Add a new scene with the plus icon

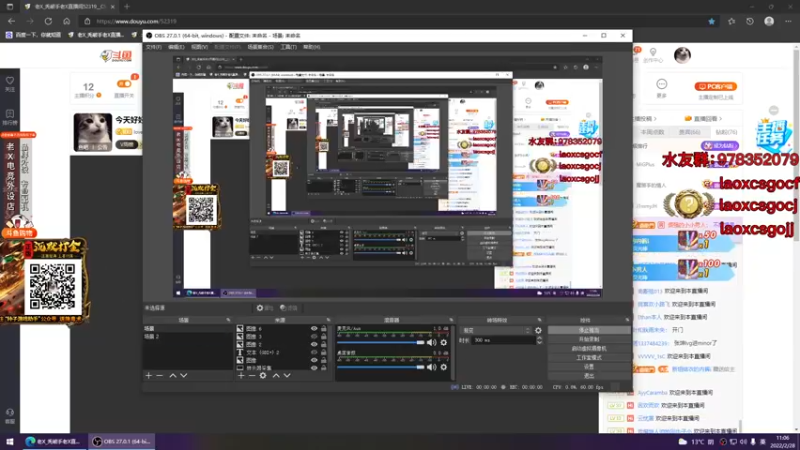pyautogui.click(x=148, y=376)
